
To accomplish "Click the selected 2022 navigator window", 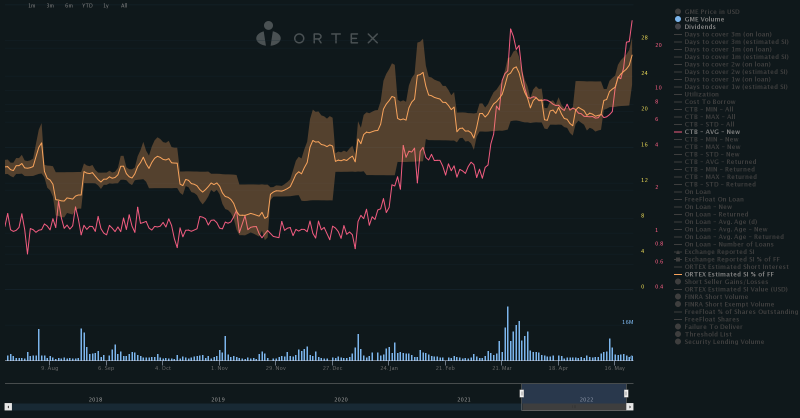I will pos(573,394).
